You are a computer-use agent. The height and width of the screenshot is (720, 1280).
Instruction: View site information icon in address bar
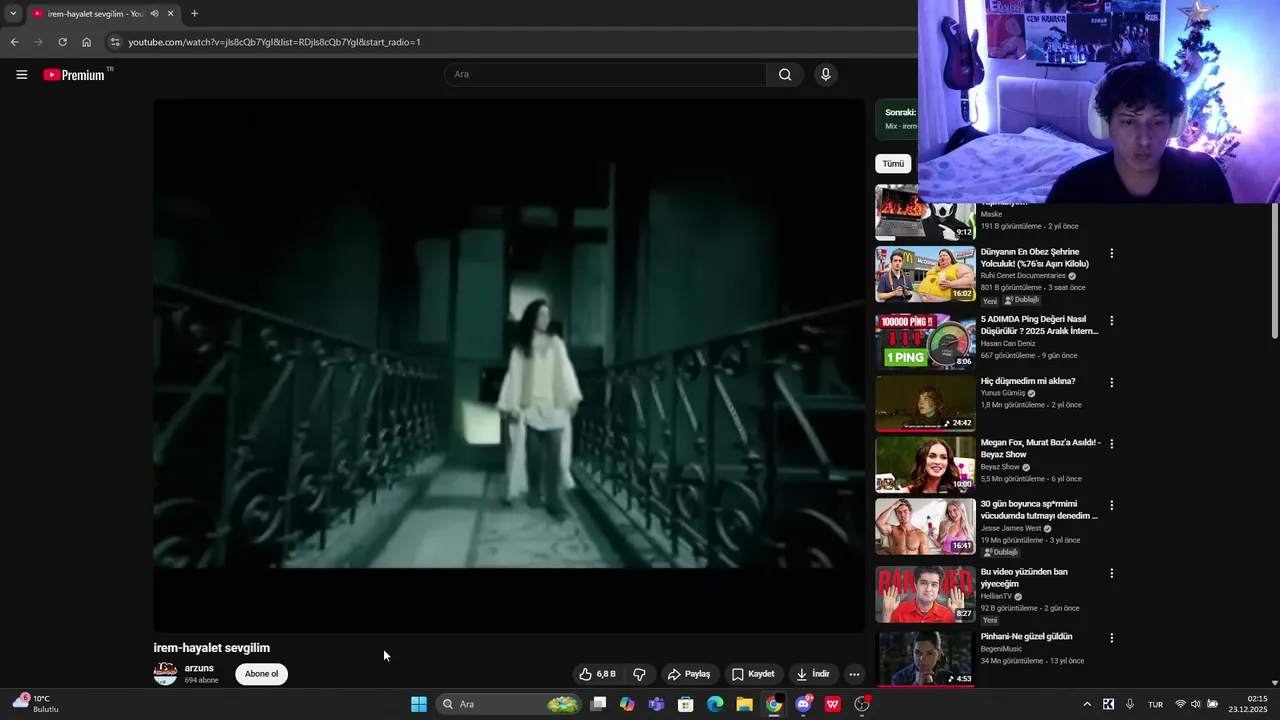coord(115,42)
